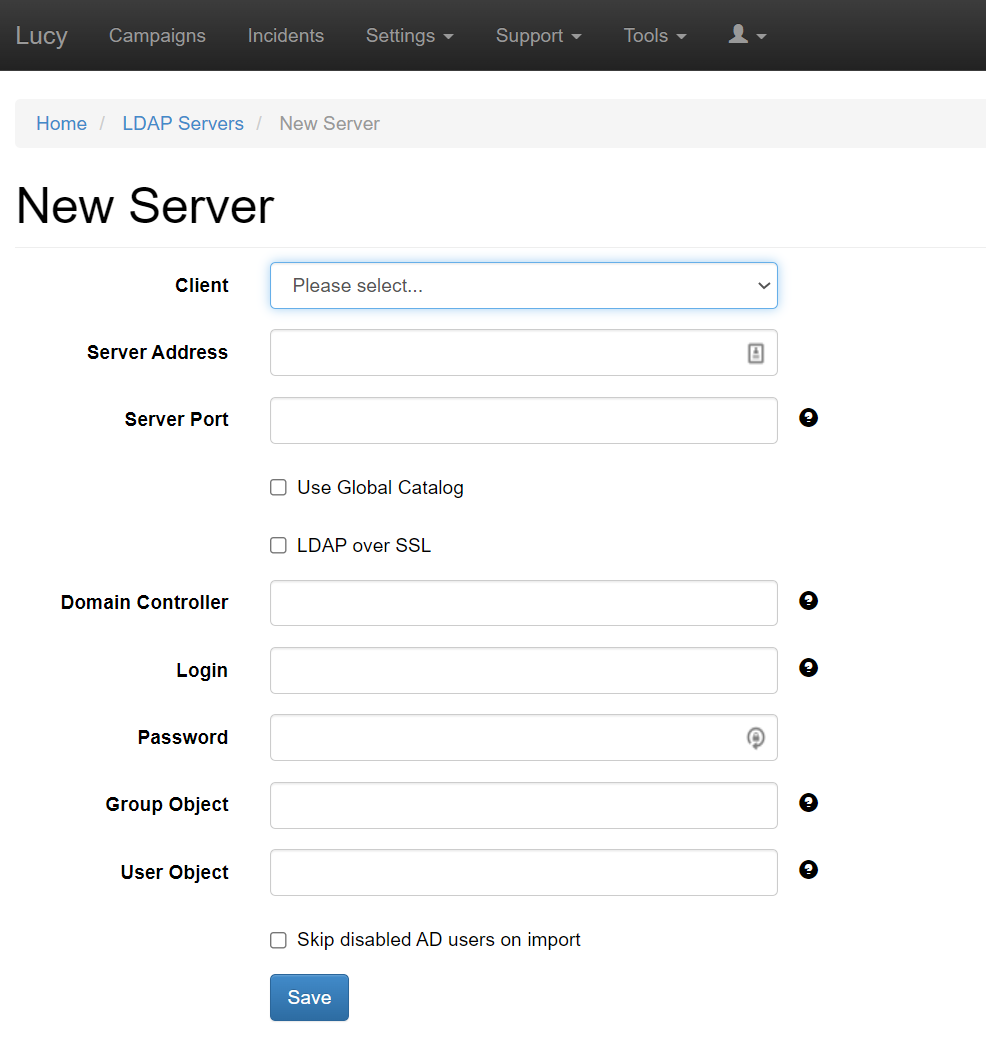Click the password manager icon in Password field

(x=755, y=738)
